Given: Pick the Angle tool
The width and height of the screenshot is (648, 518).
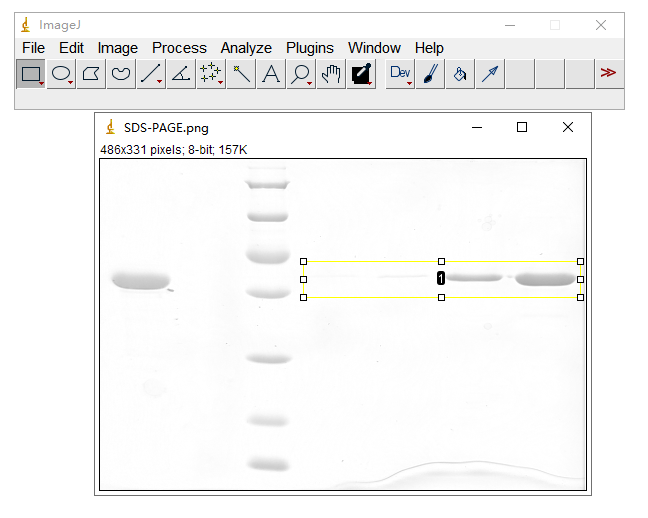Looking at the screenshot, I should (x=181, y=73).
